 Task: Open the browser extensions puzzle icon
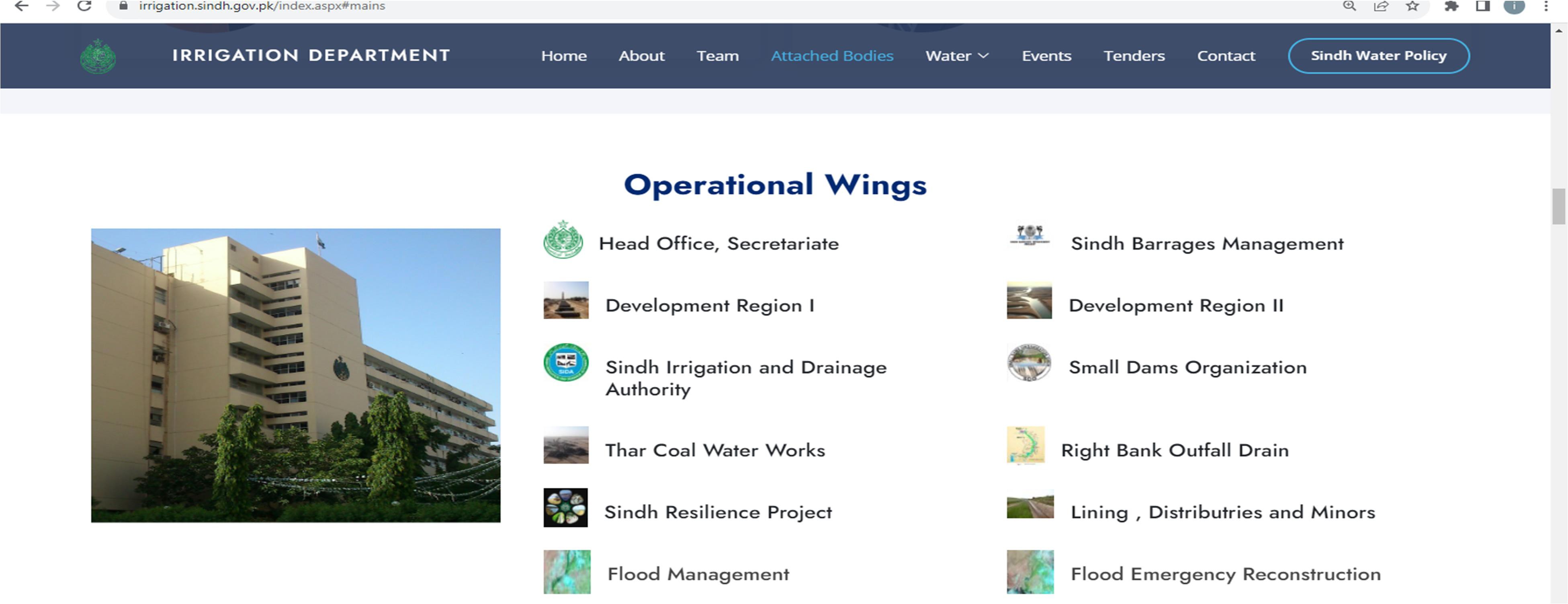[1451, 6]
